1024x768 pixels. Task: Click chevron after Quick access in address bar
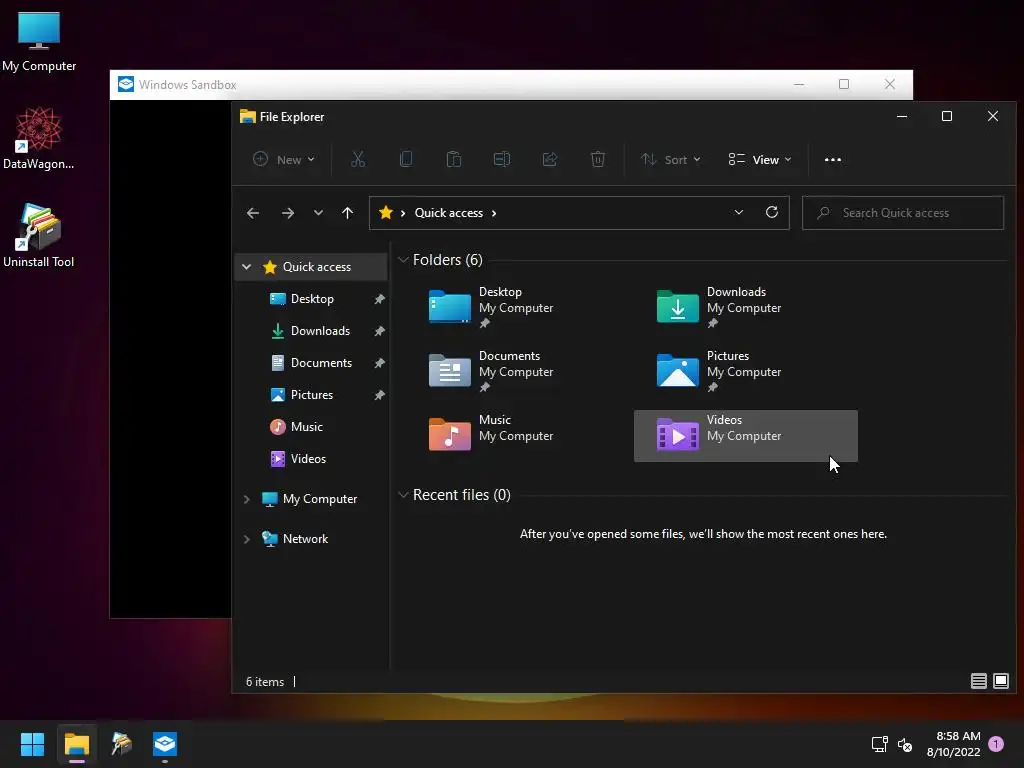coord(494,213)
